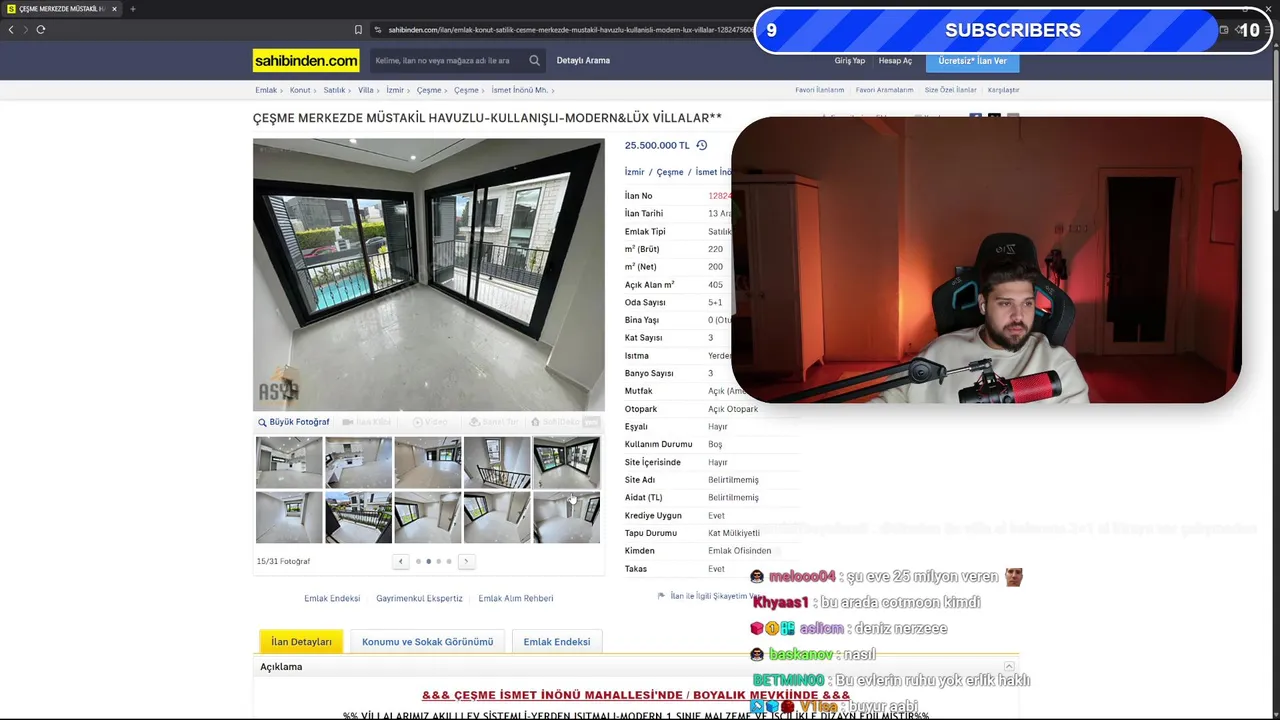Image resolution: width=1280 pixels, height=720 pixels.
Task: Open Favori İlanlarım in the header
Action: pos(820,90)
